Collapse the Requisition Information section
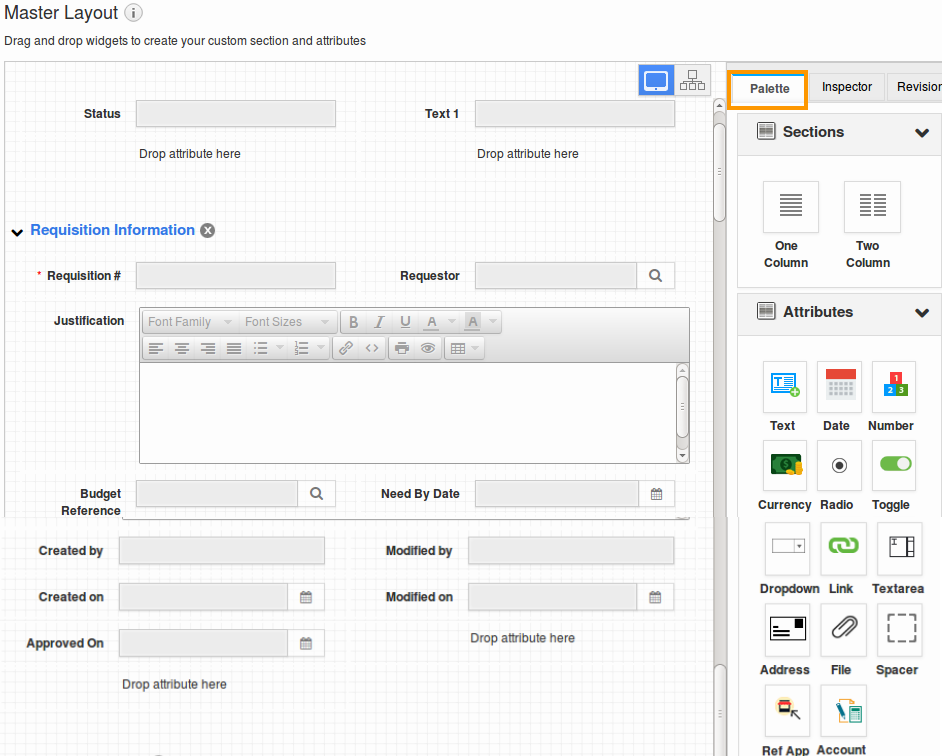942x756 pixels. coord(17,232)
